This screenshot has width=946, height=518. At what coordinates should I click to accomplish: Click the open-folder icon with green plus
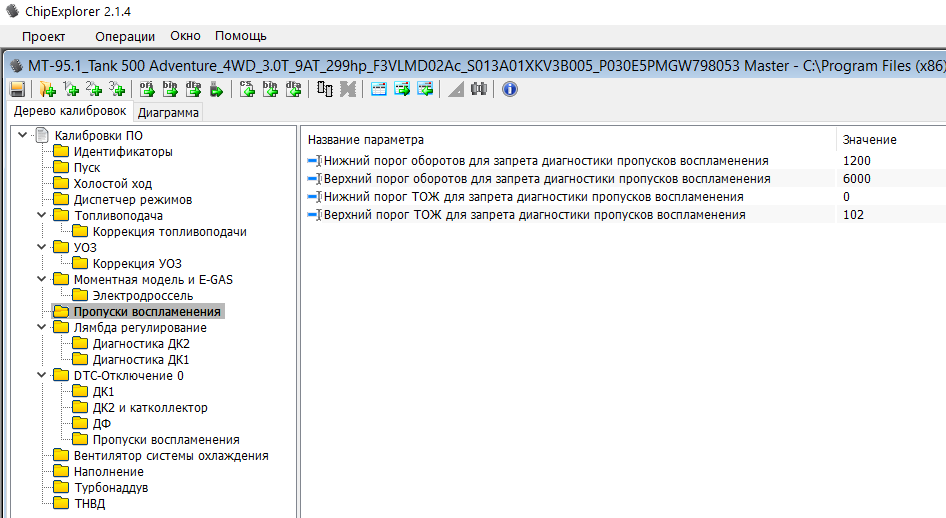pyautogui.click(x=46, y=89)
